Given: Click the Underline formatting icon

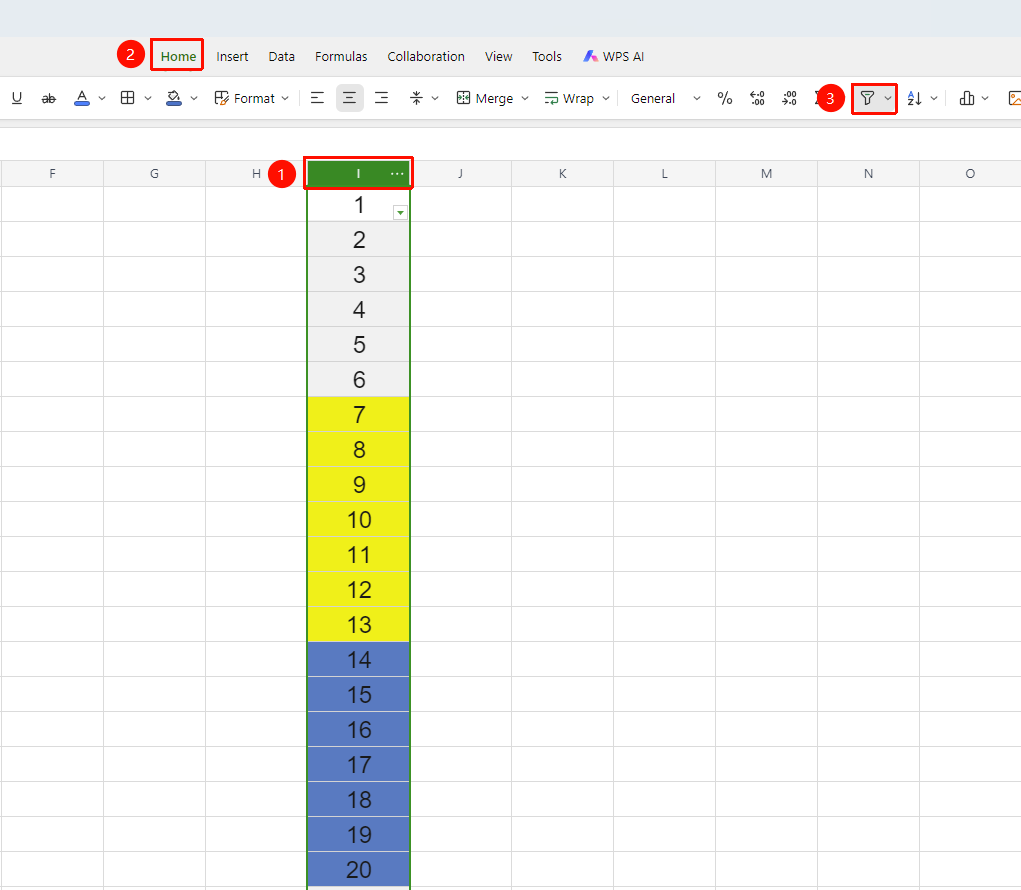Looking at the screenshot, I should click(17, 98).
